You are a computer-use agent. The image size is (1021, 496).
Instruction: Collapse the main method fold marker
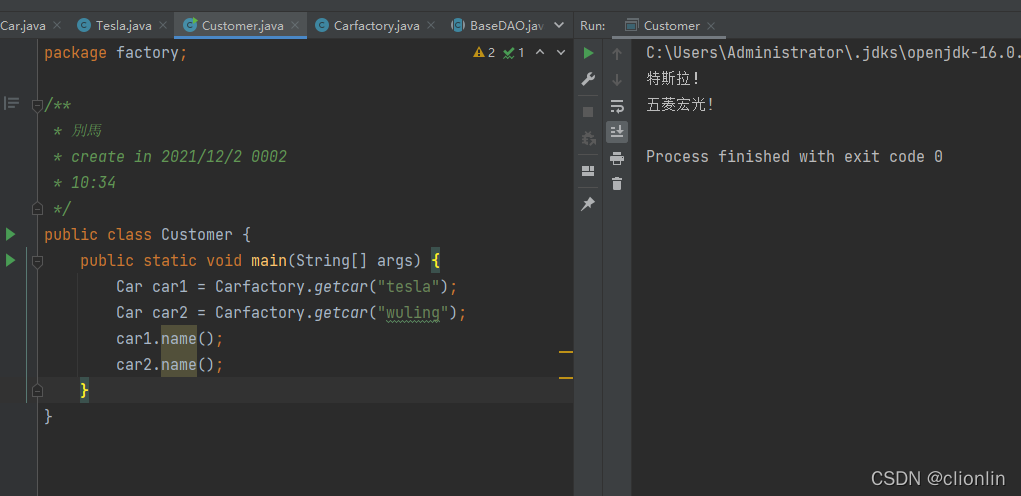pos(37,261)
